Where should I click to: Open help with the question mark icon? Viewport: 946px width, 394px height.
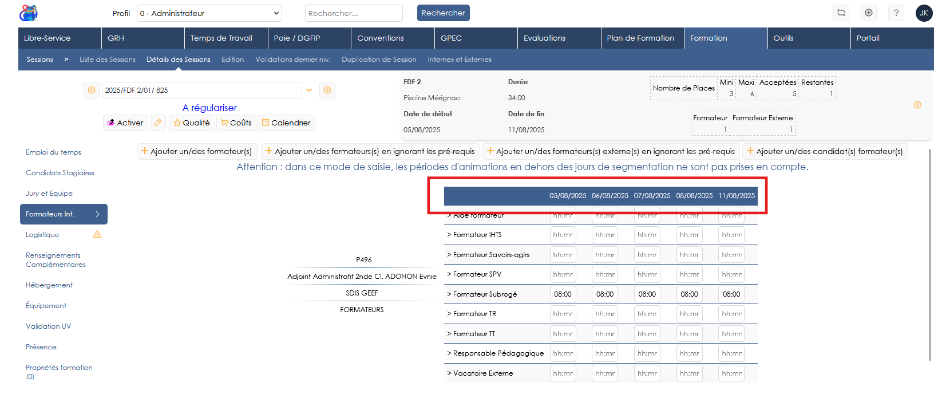point(896,13)
